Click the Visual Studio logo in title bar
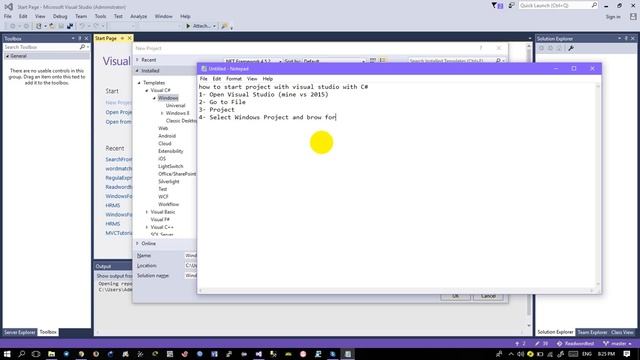640x360 pixels. (x=8, y=7)
